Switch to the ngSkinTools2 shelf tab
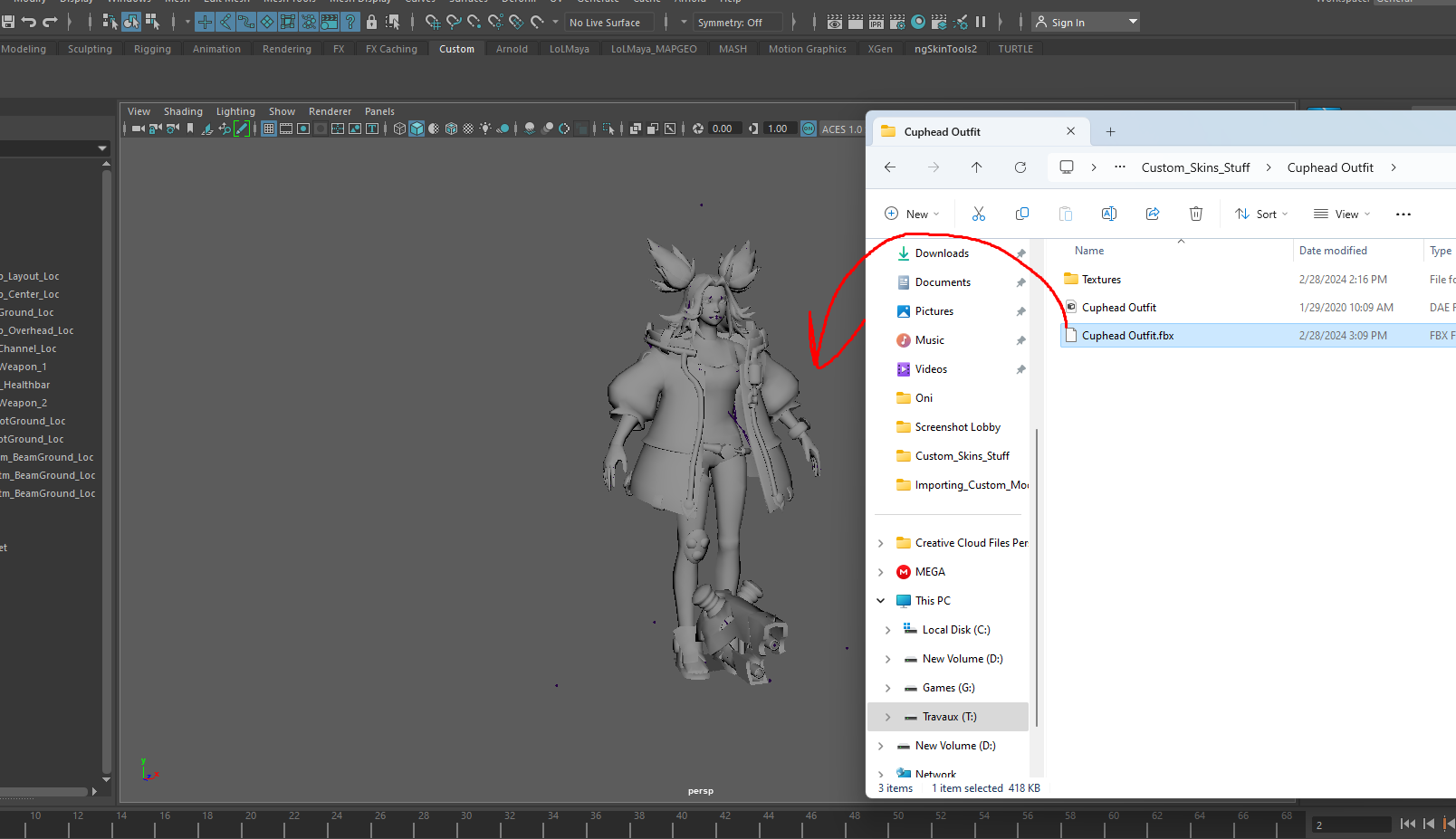The image size is (1456, 839). (x=945, y=49)
